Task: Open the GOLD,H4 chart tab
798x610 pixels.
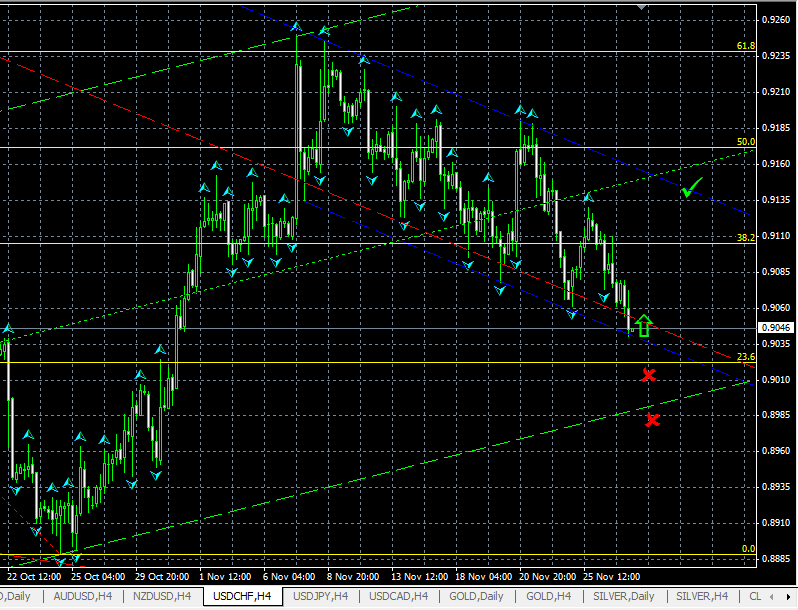Action: (x=549, y=596)
